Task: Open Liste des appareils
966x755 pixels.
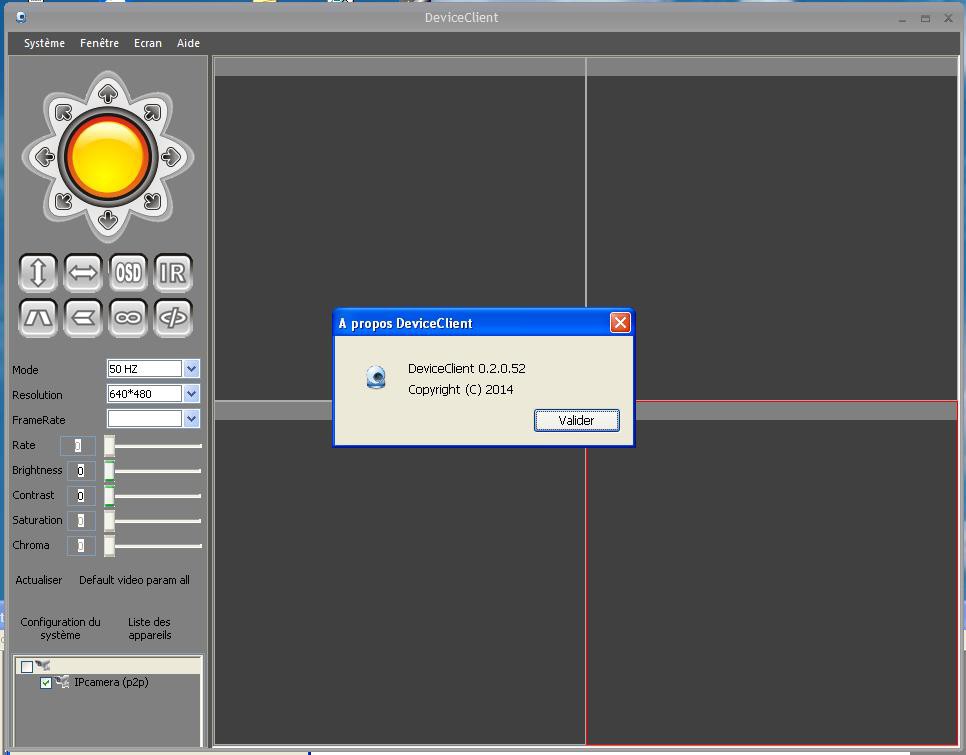Action: click(150, 628)
